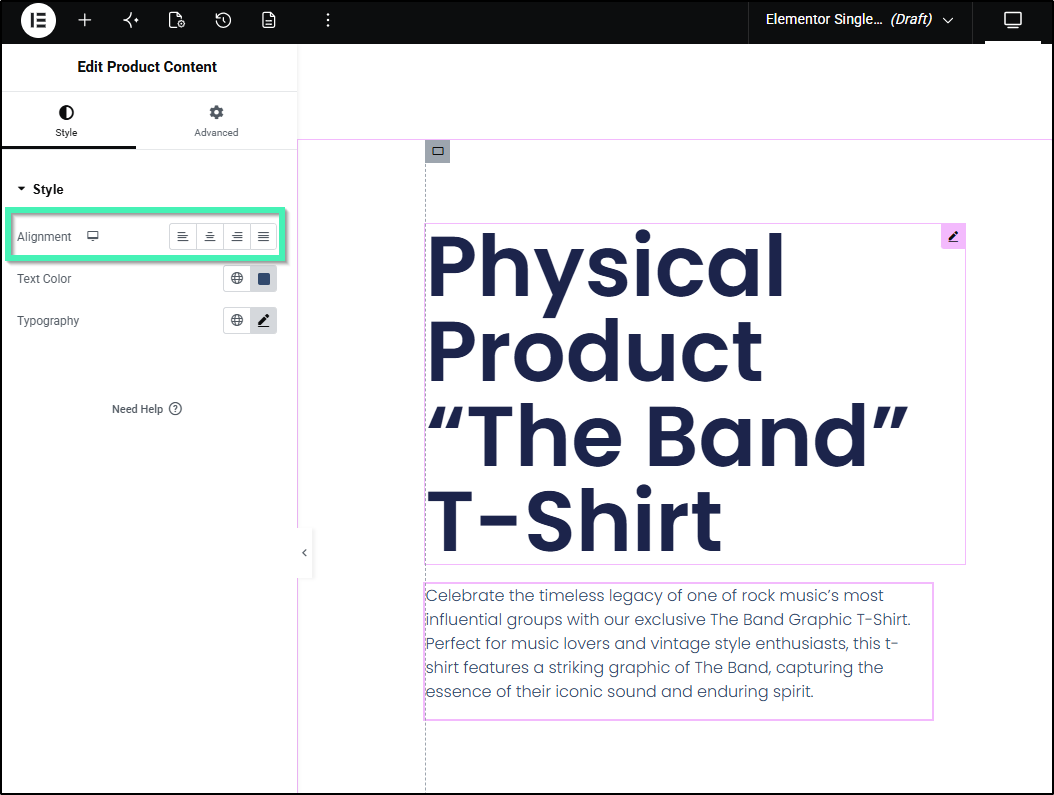
Task: Click the product title edit pencil
Action: pyautogui.click(x=953, y=236)
